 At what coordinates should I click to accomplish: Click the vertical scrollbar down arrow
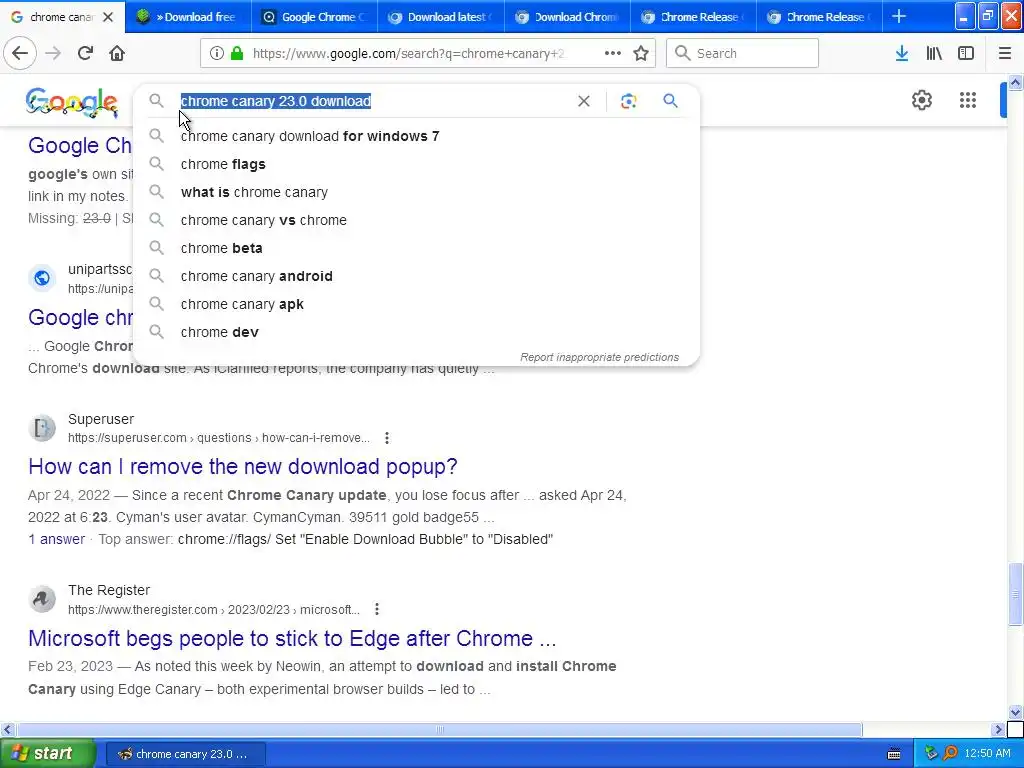[1015, 712]
